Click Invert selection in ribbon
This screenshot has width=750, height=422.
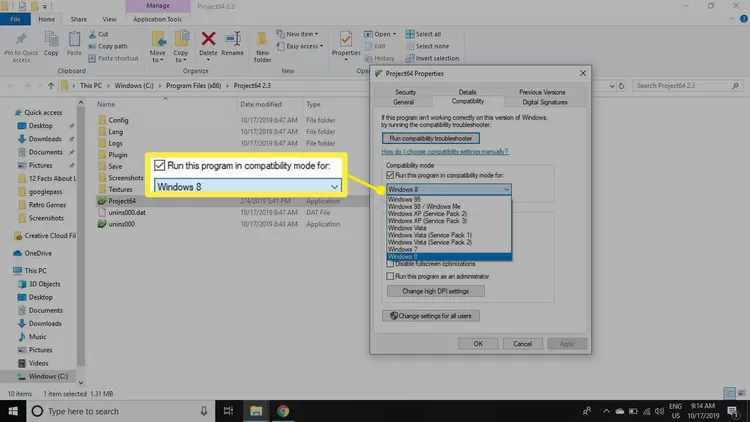432,58
